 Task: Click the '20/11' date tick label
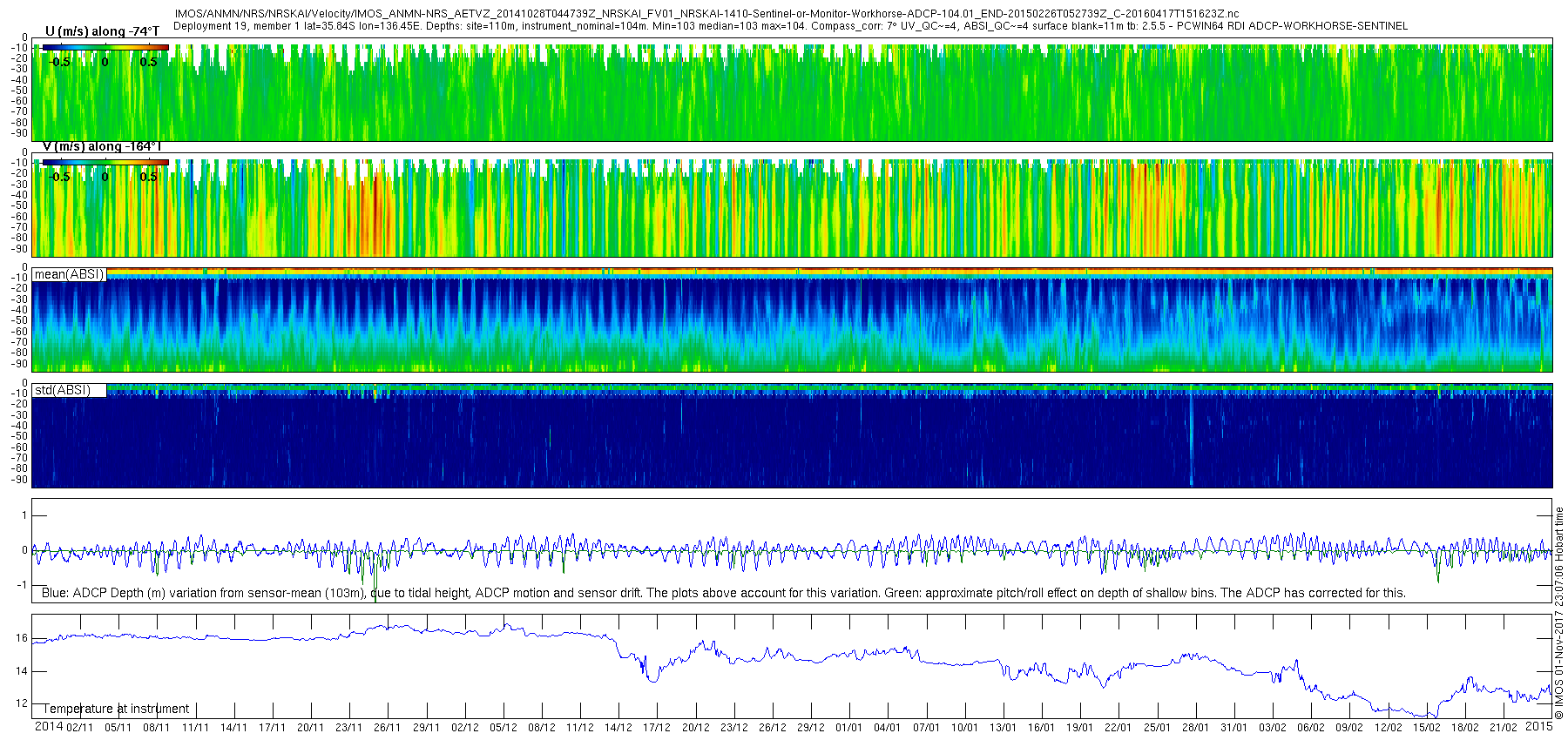tap(310, 728)
